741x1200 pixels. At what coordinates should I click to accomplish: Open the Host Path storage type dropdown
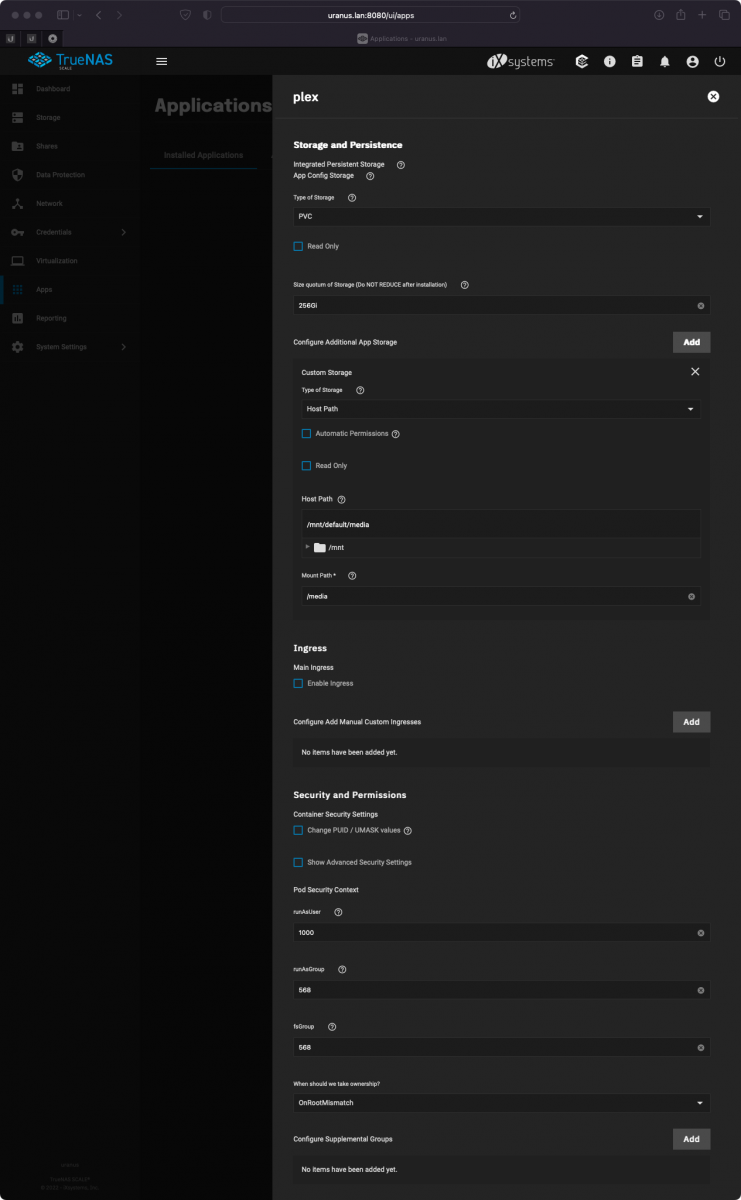[501, 409]
